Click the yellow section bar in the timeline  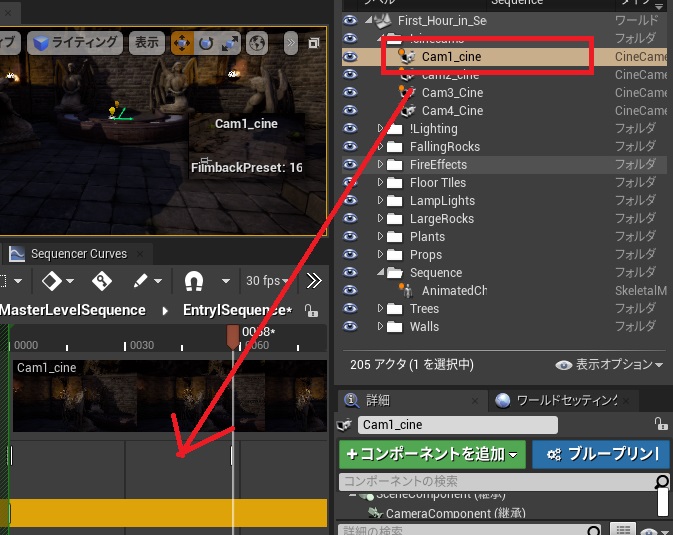click(167, 513)
